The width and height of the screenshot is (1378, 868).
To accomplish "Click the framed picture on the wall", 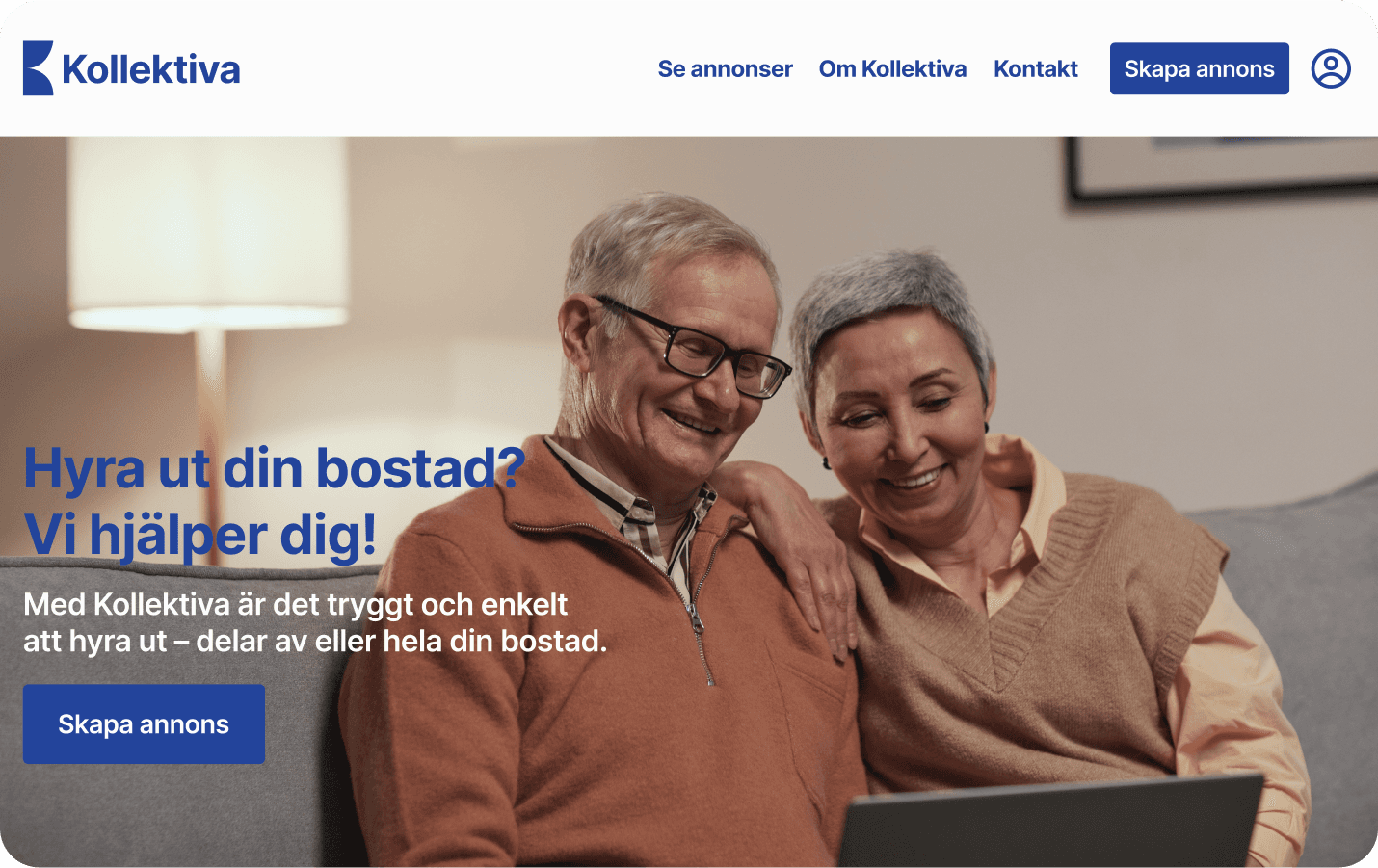I will pyautogui.click(x=1222, y=169).
